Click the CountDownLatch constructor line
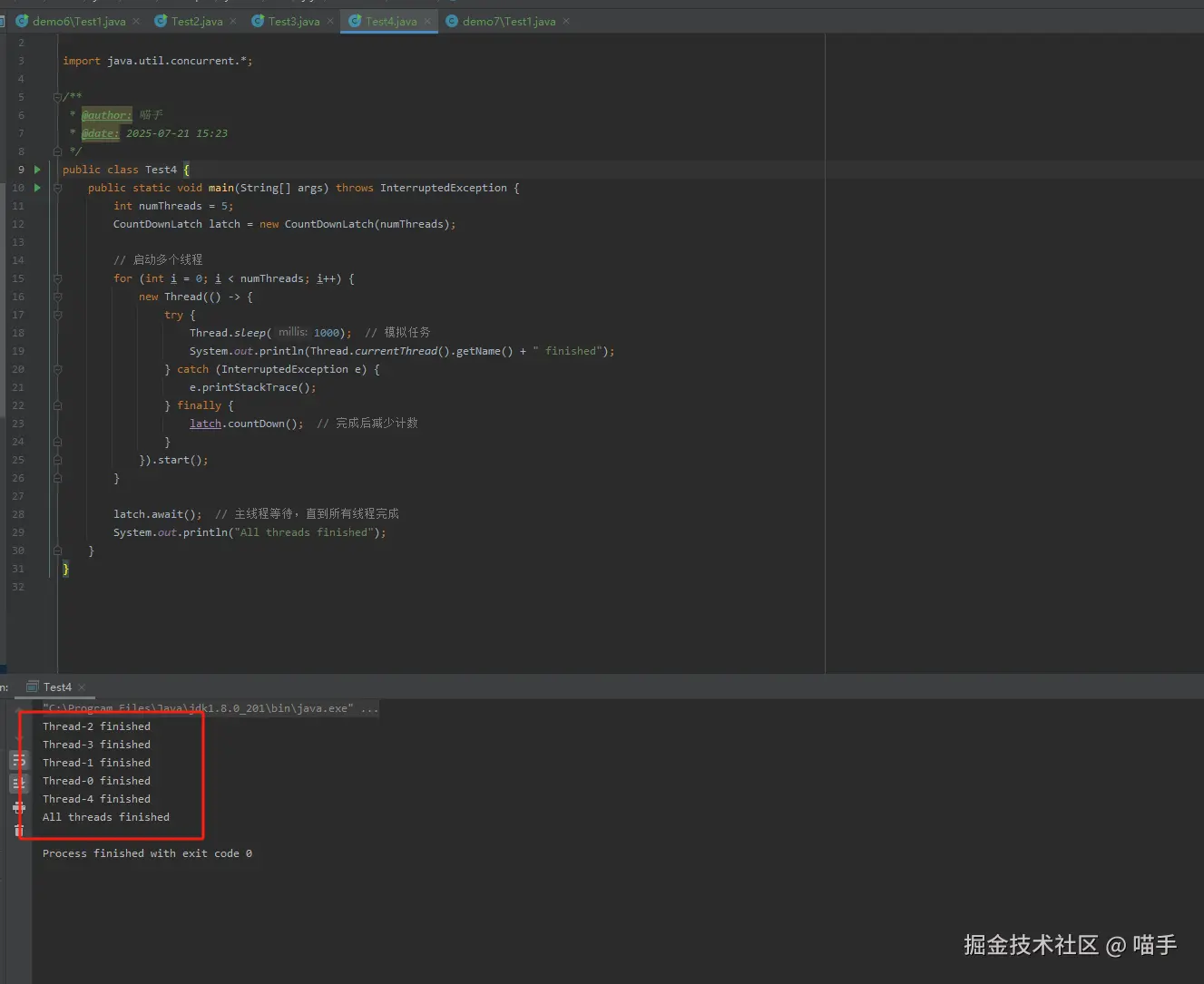The image size is (1204, 984). (x=285, y=224)
